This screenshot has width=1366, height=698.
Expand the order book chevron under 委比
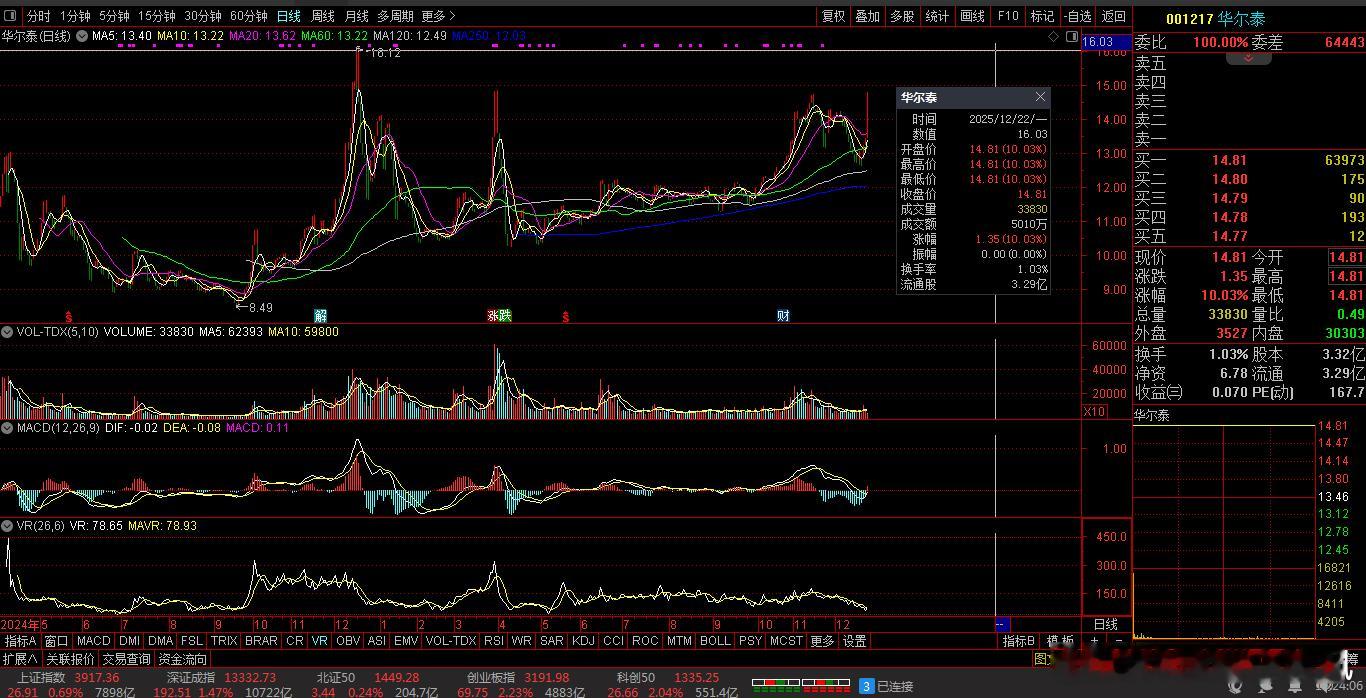(x=1248, y=59)
